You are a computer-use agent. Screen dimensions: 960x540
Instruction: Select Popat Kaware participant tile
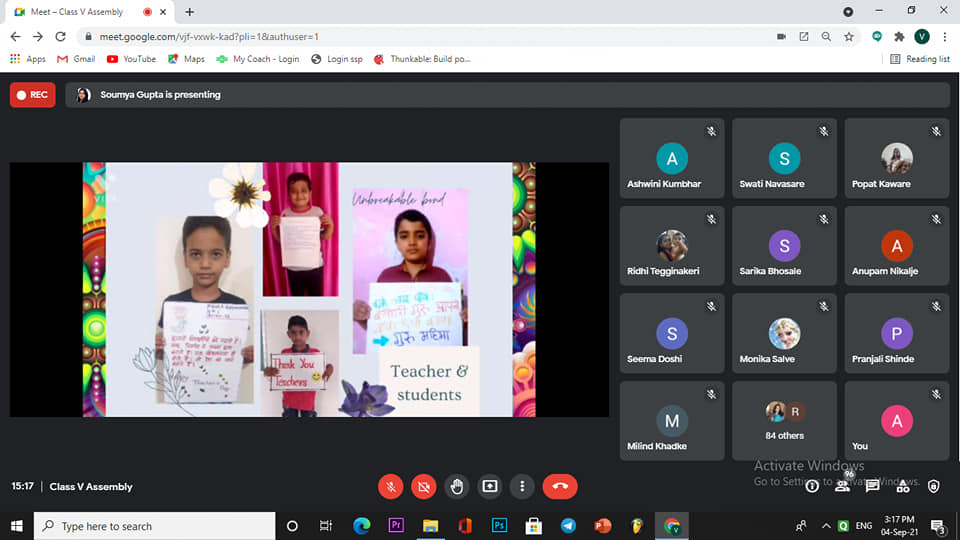point(897,159)
